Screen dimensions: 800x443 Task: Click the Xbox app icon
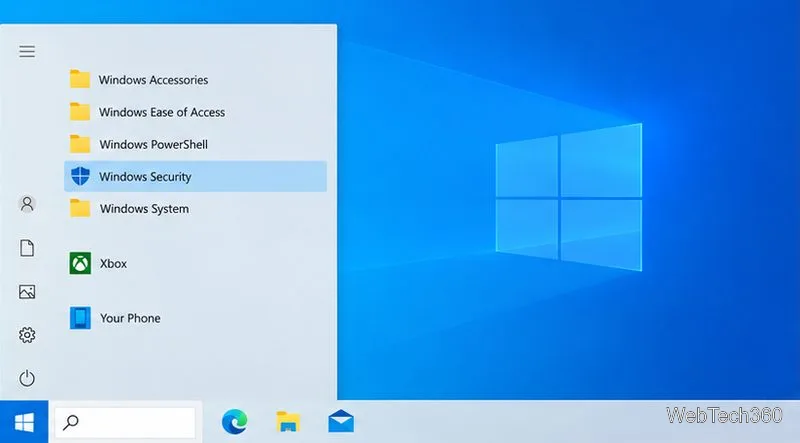pyautogui.click(x=80, y=263)
